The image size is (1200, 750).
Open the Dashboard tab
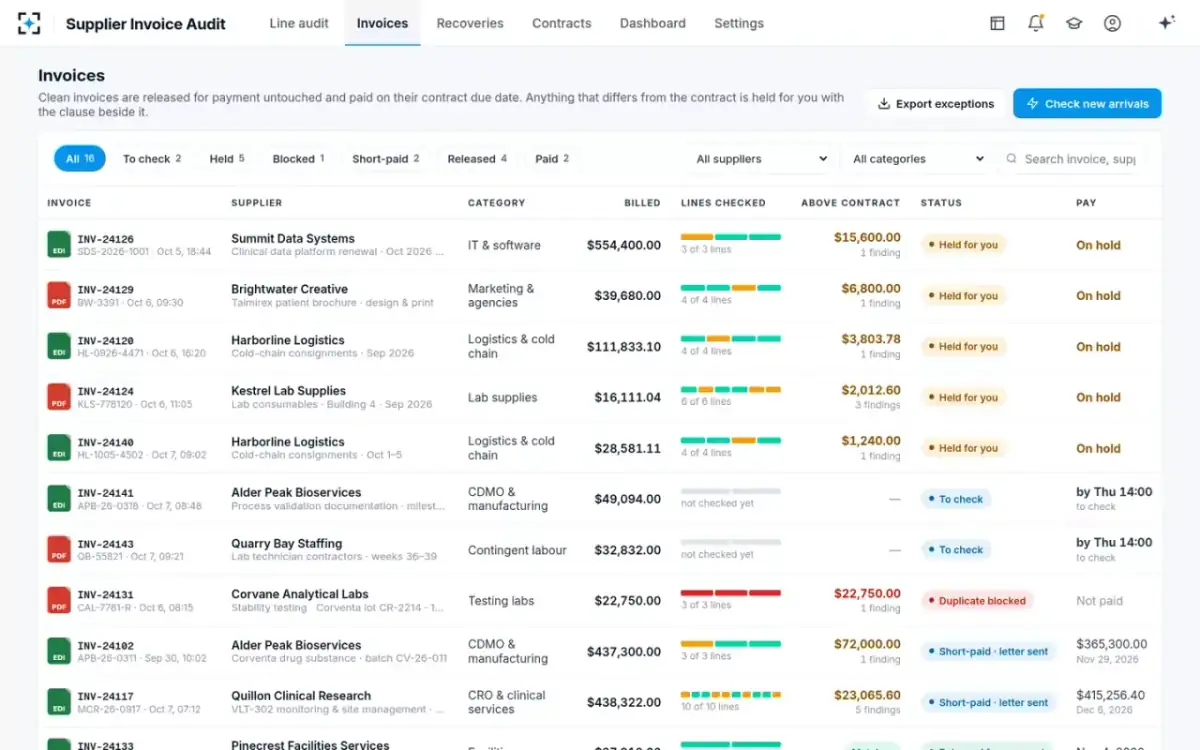tap(653, 23)
